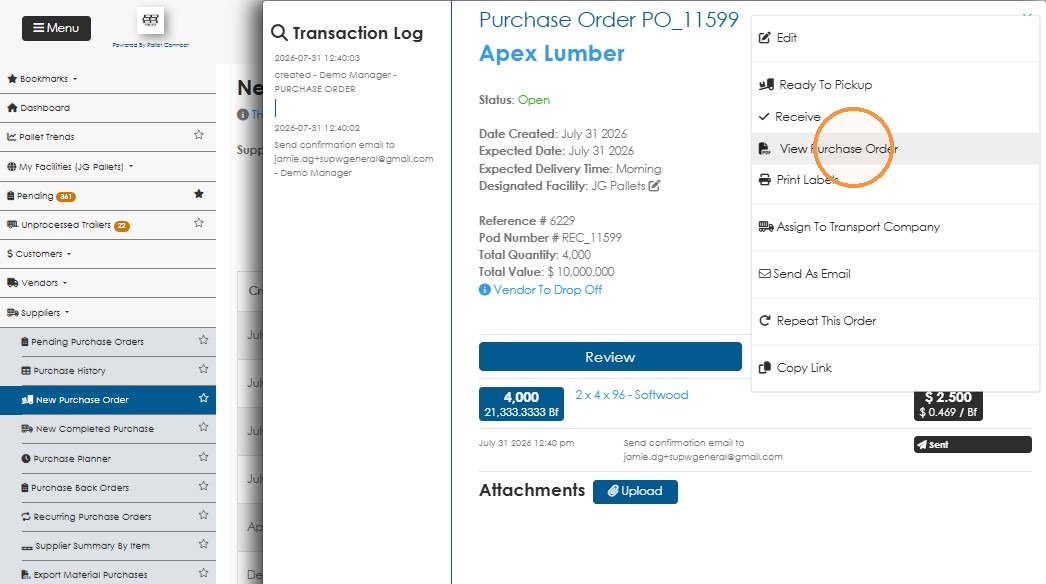The height and width of the screenshot is (584, 1046).
Task: Click the blue Review button
Action: (x=610, y=357)
